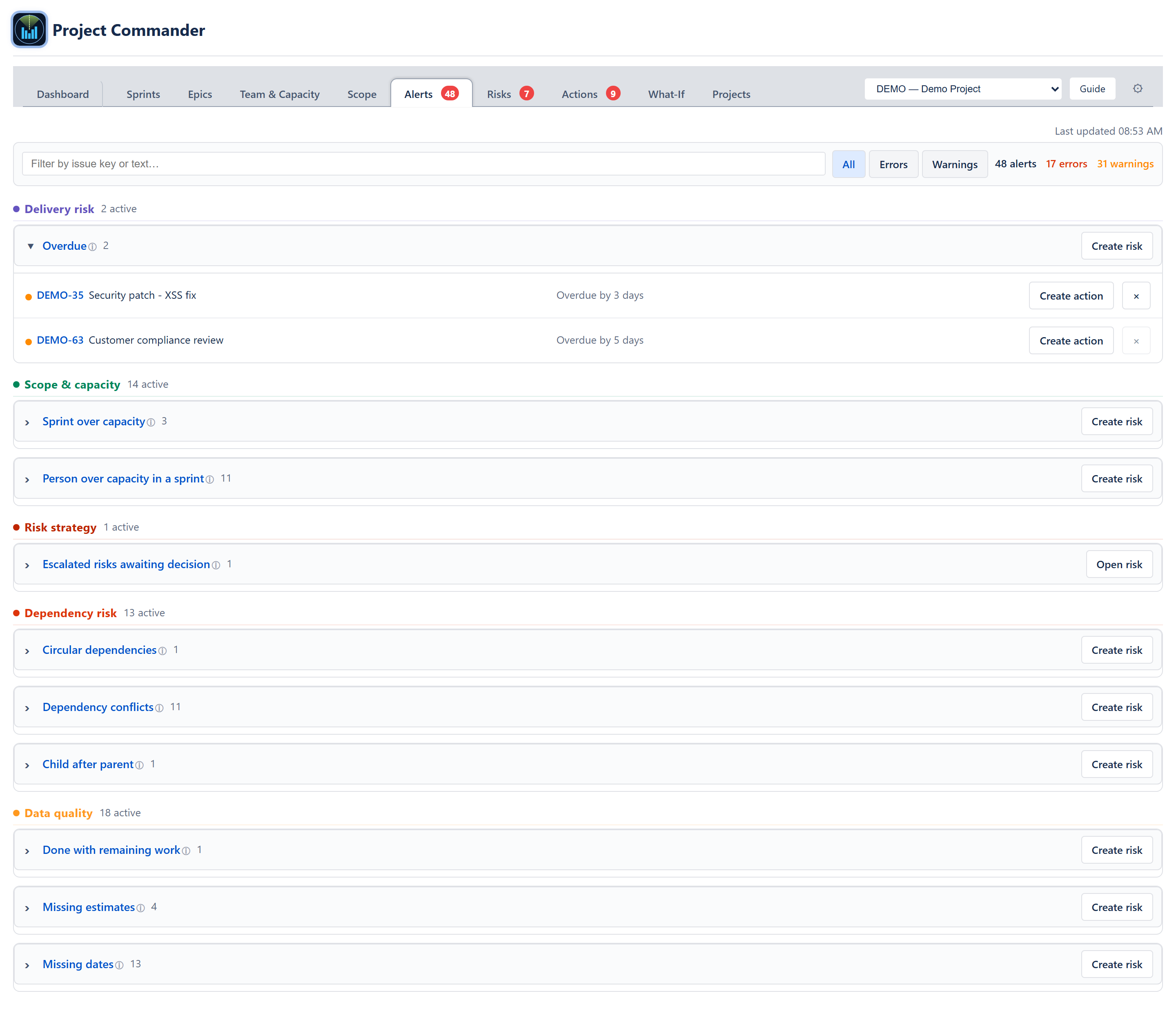Expand the Sprint over capacity group

tap(27, 422)
